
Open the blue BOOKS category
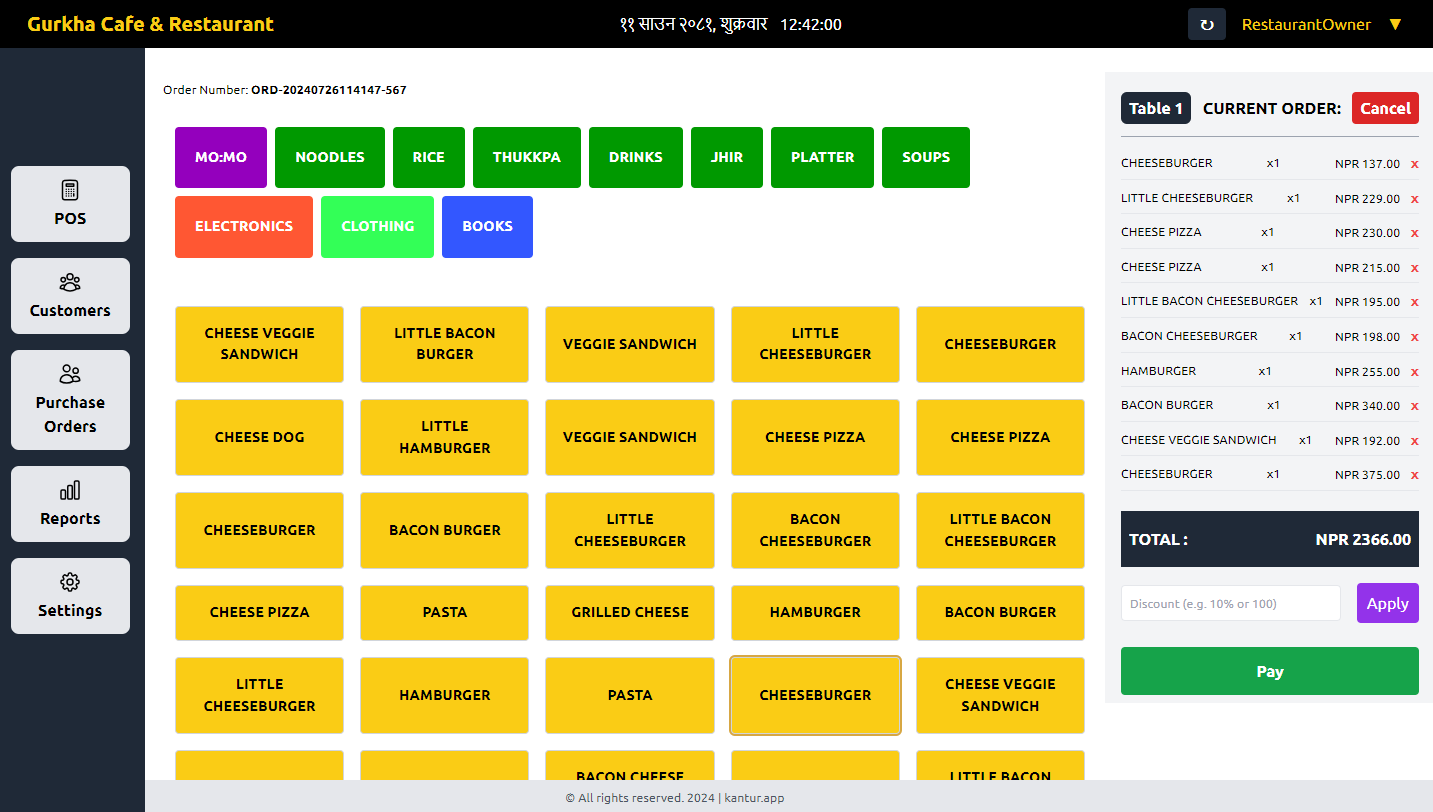pyautogui.click(x=487, y=227)
